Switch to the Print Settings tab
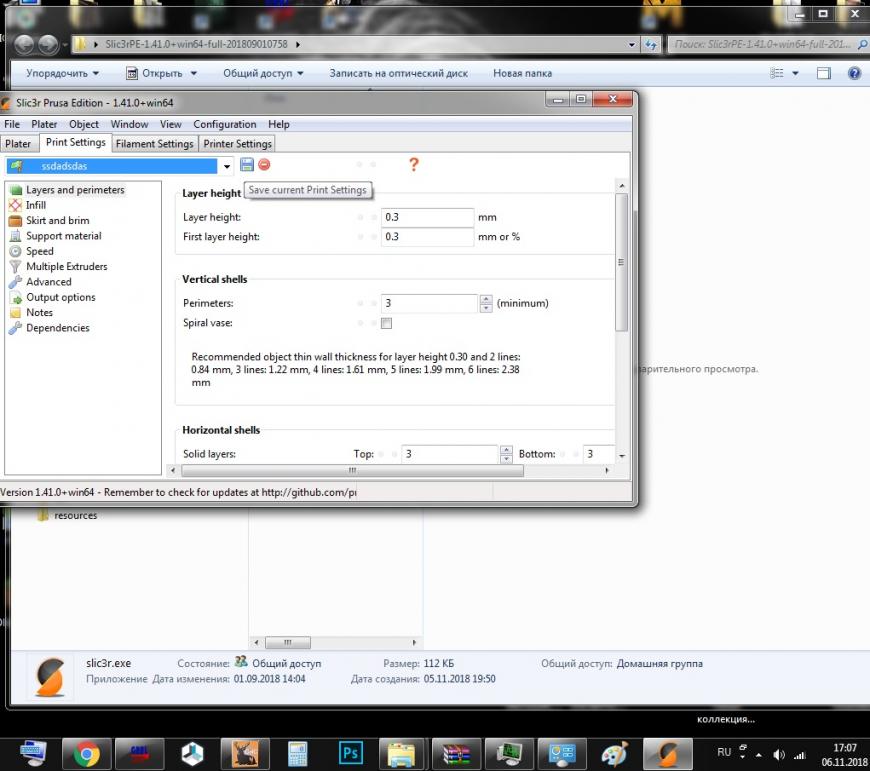The height and width of the screenshot is (771, 870). [x=75, y=143]
